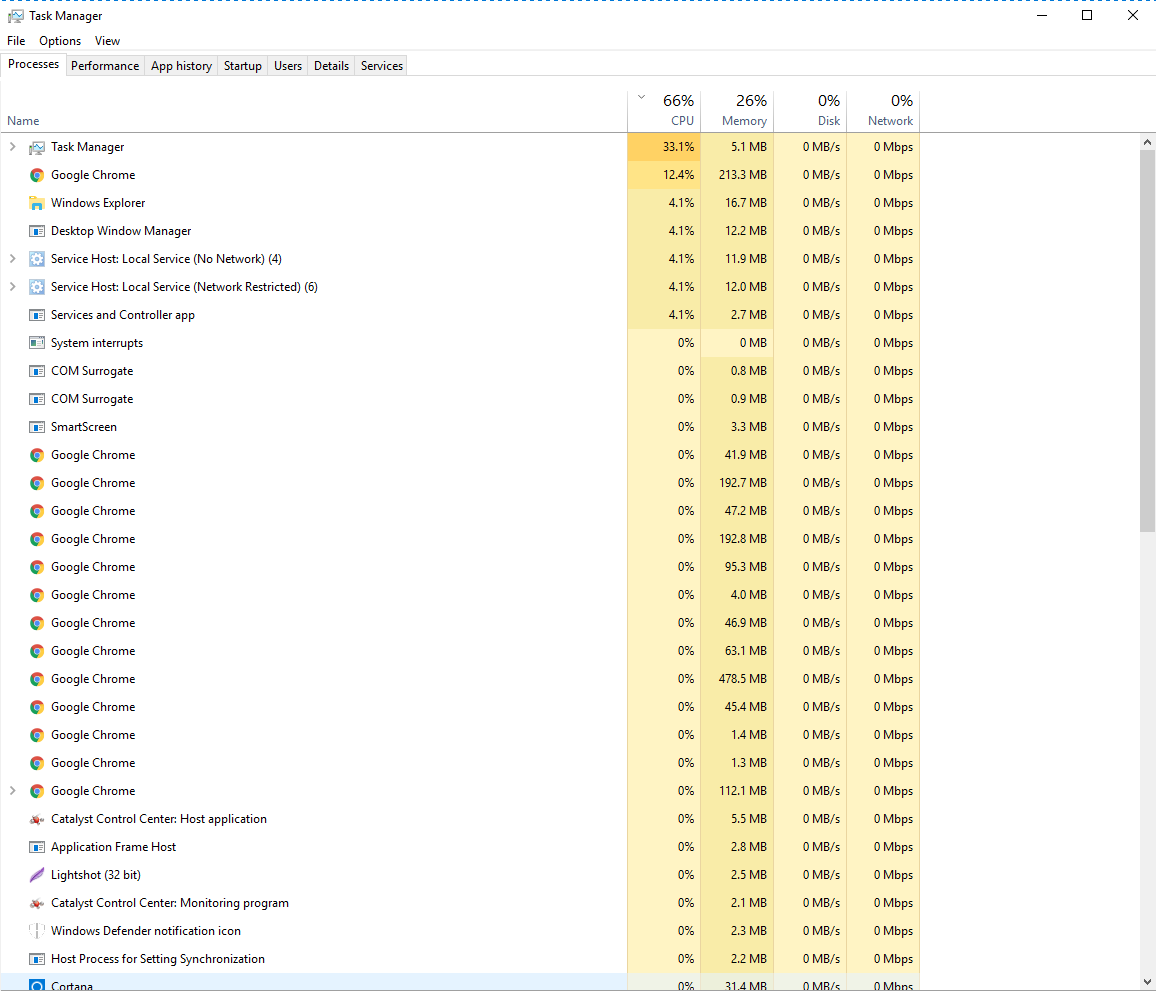The height and width of the screenshot is (992, 1156).
Task: Sort by the CPU column header
Action: (664, 111)
